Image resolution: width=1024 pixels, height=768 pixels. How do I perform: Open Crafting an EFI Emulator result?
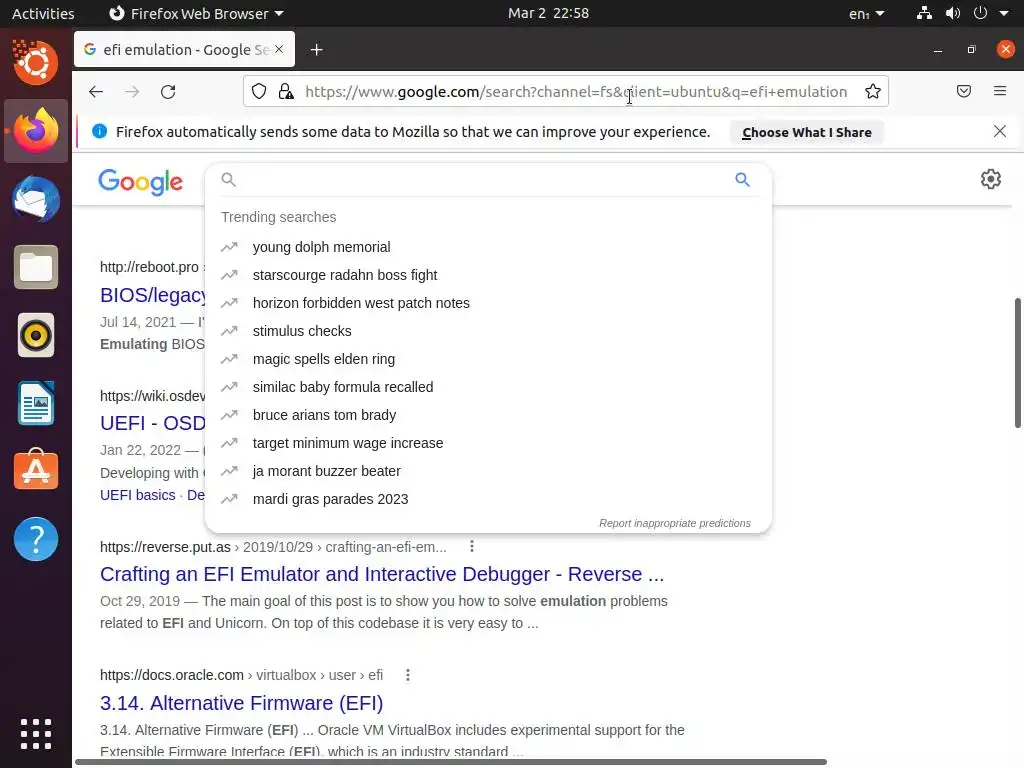tap(382, 574)
